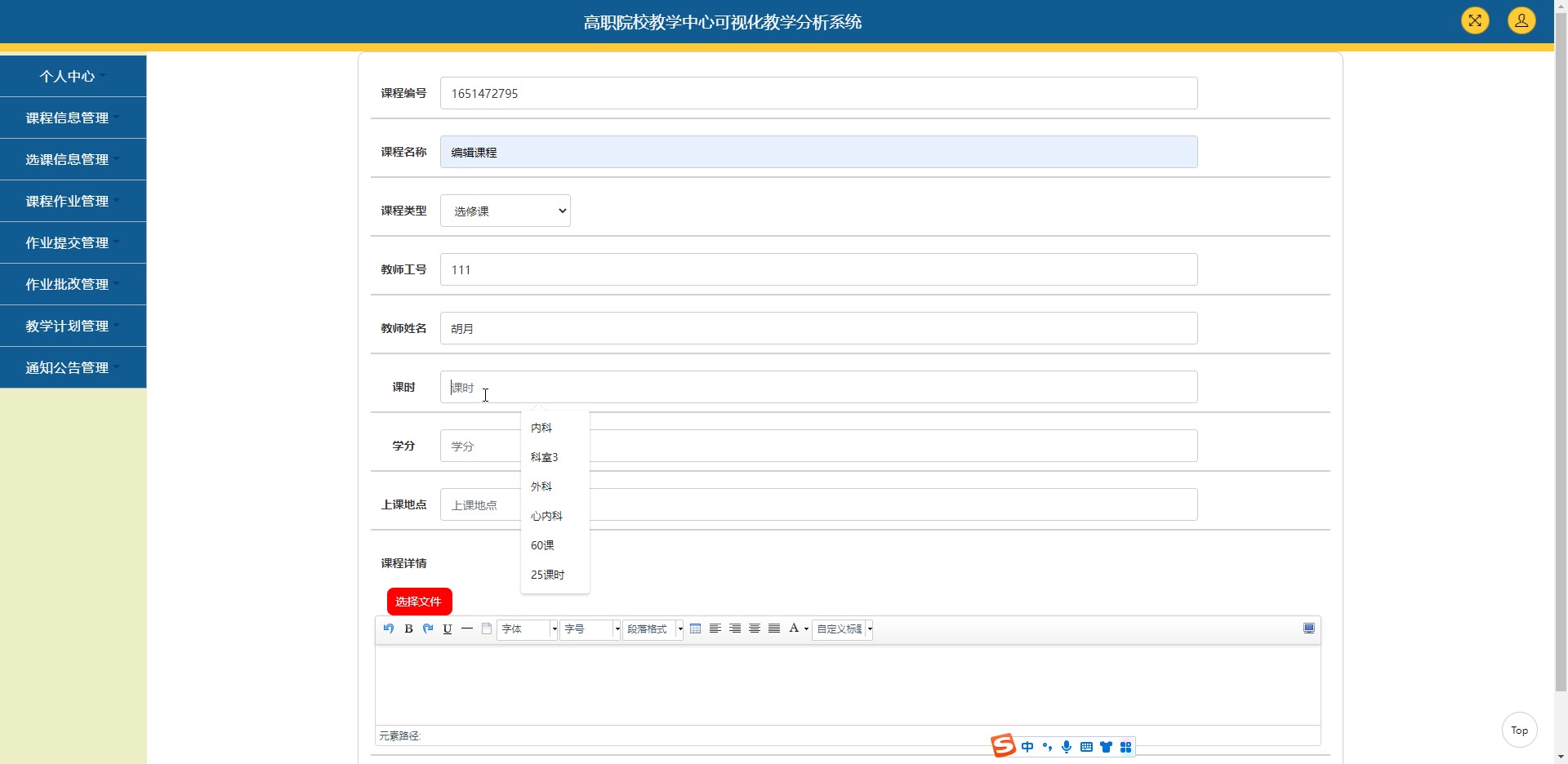Choose 内科 from the autocomplete list
Image resolution: width=1568 pixels, height=764 pixels.
tap(555, 428)
